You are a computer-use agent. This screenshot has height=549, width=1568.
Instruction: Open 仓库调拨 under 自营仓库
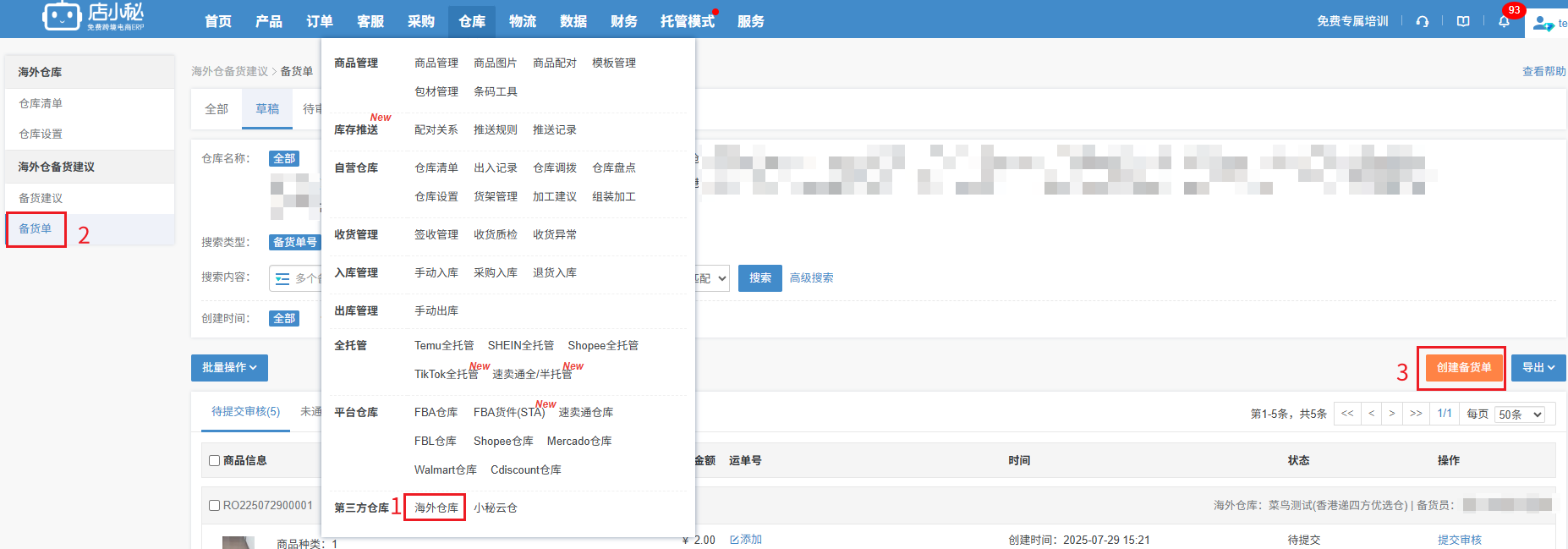(555, 167)
